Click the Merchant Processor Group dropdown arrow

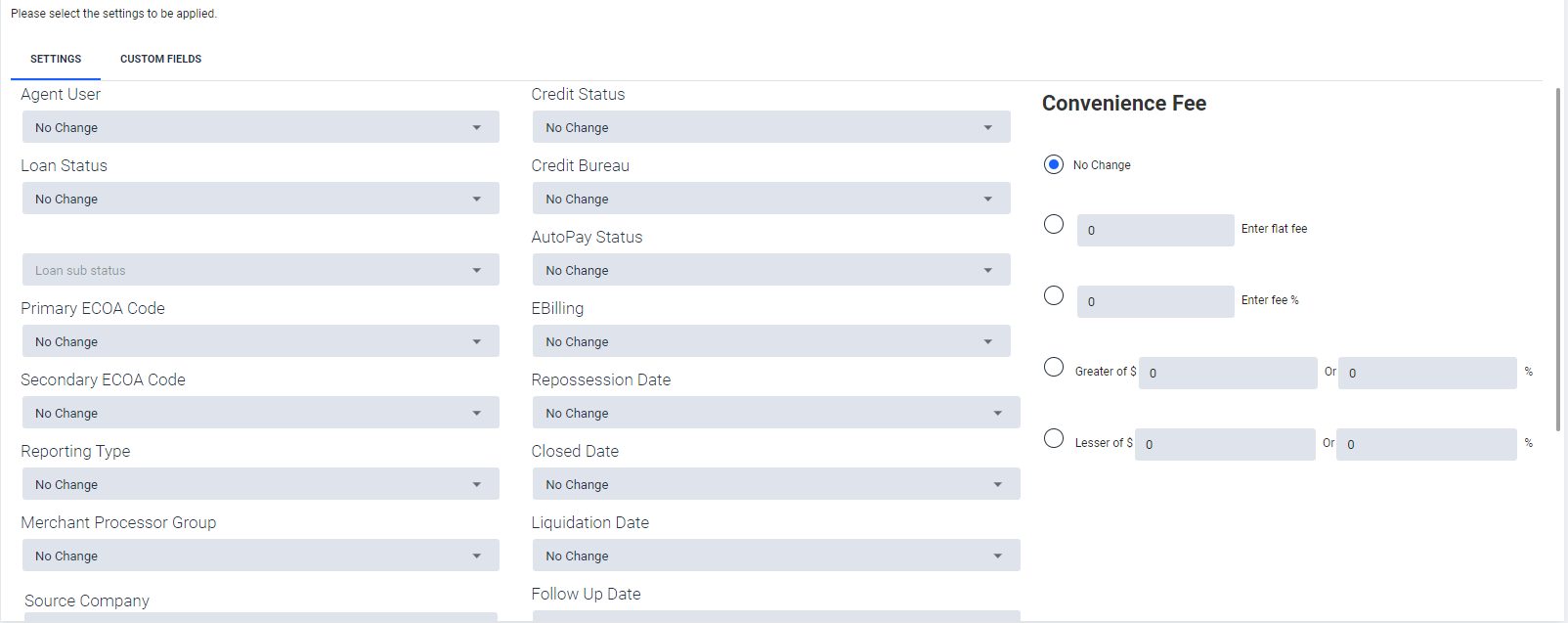477,556
